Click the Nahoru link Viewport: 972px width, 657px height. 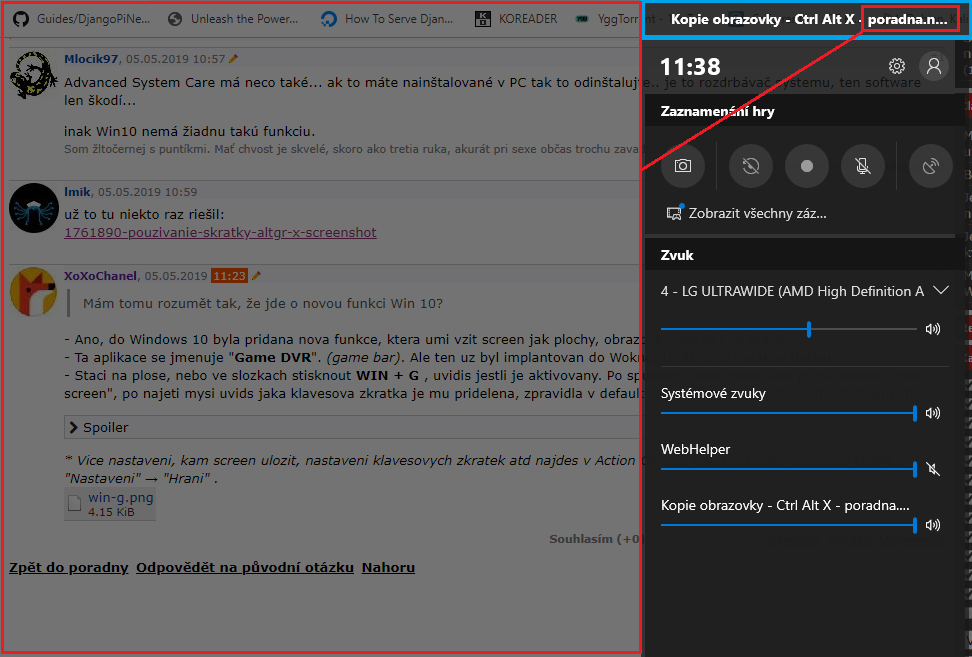pos(389,568)
